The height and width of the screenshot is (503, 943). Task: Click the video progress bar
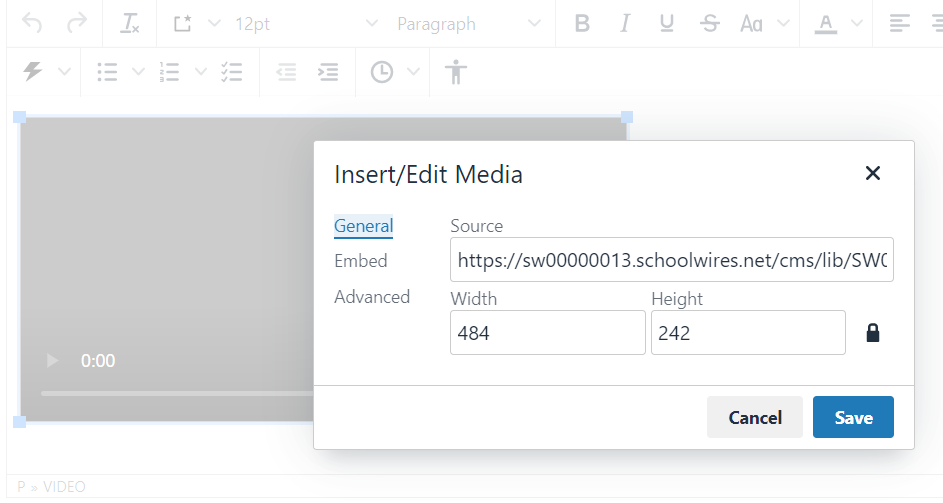tap(177, 393)
